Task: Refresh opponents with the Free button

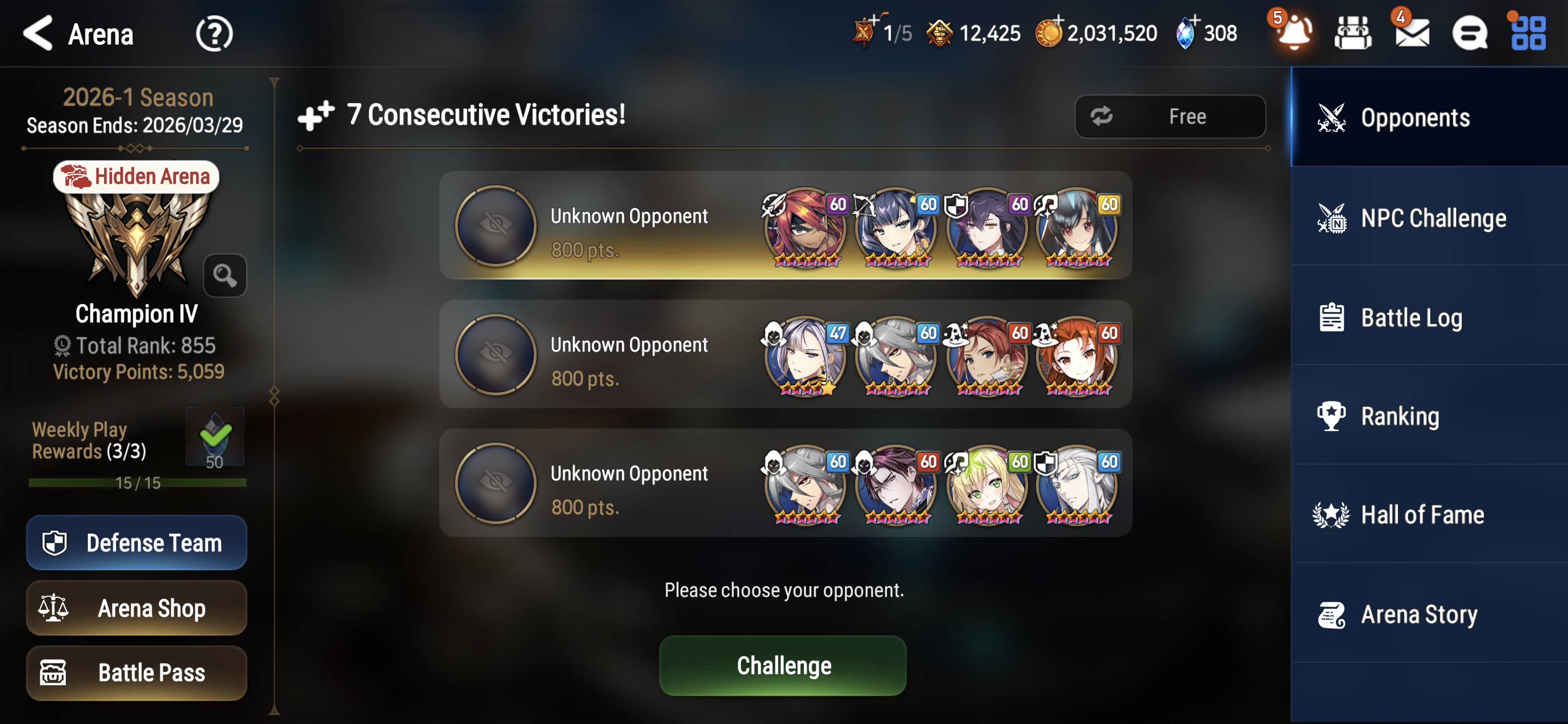Action: (1170, 116)
